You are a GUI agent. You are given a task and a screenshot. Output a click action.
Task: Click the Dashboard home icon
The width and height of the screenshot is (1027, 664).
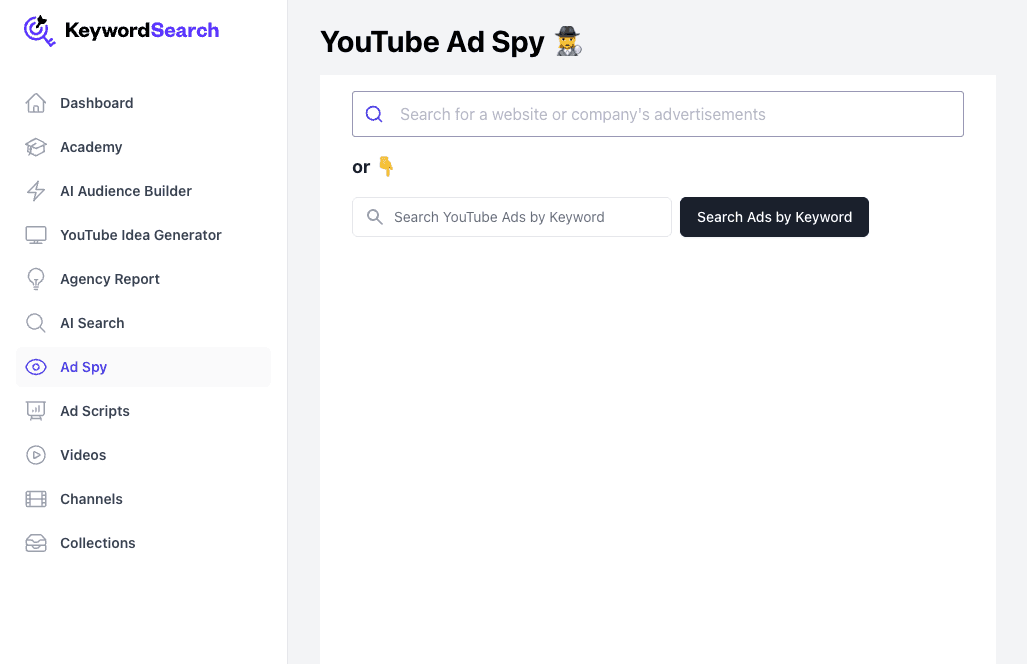click(36, 103)
